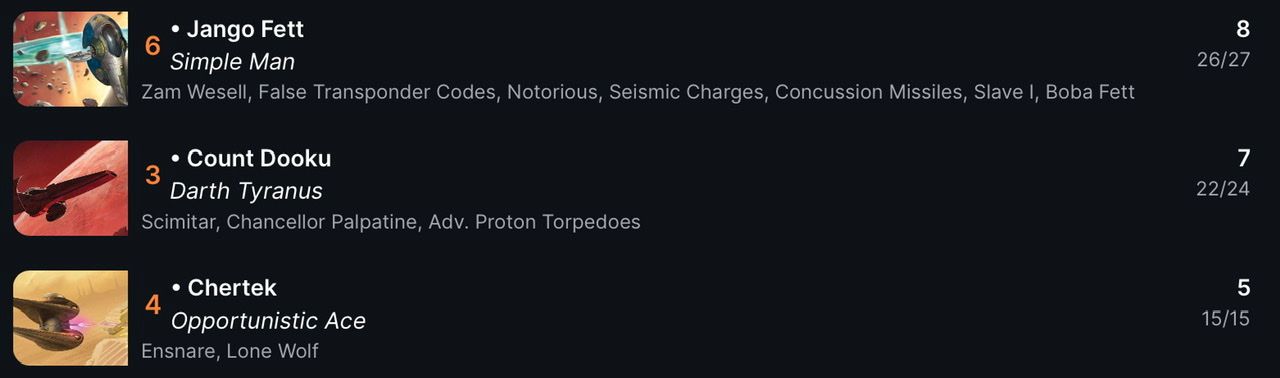Click the orange initiative 3 number
Screen dimensions: 1280x378
153,175
